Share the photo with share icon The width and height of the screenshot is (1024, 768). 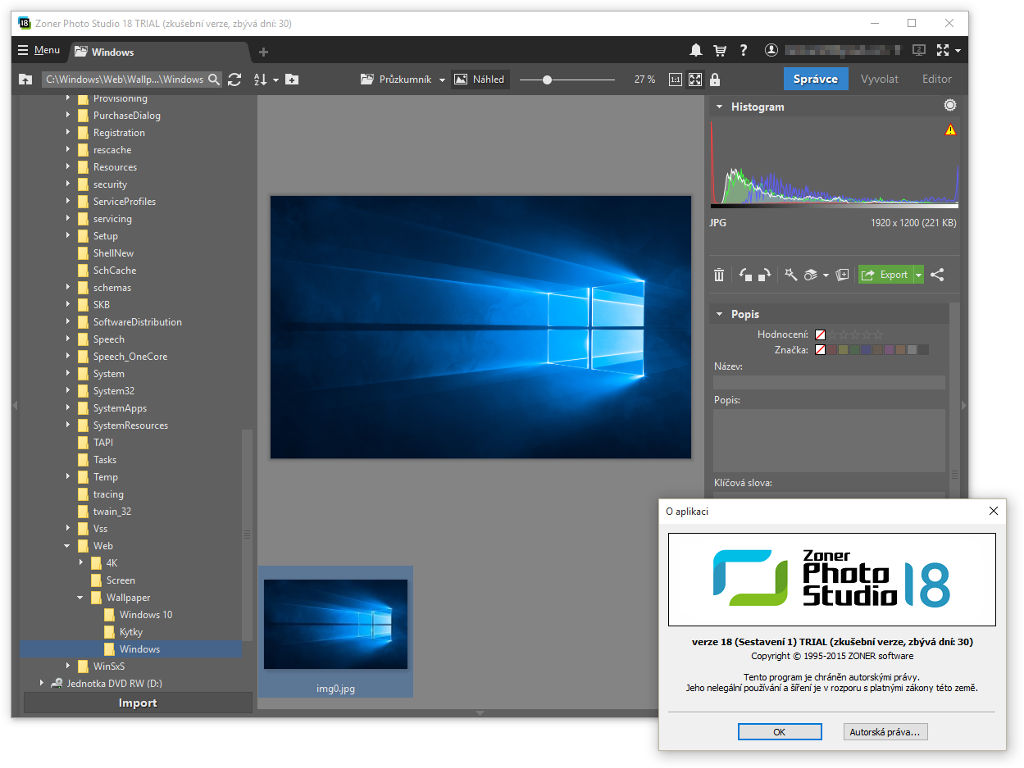point(937,275)
